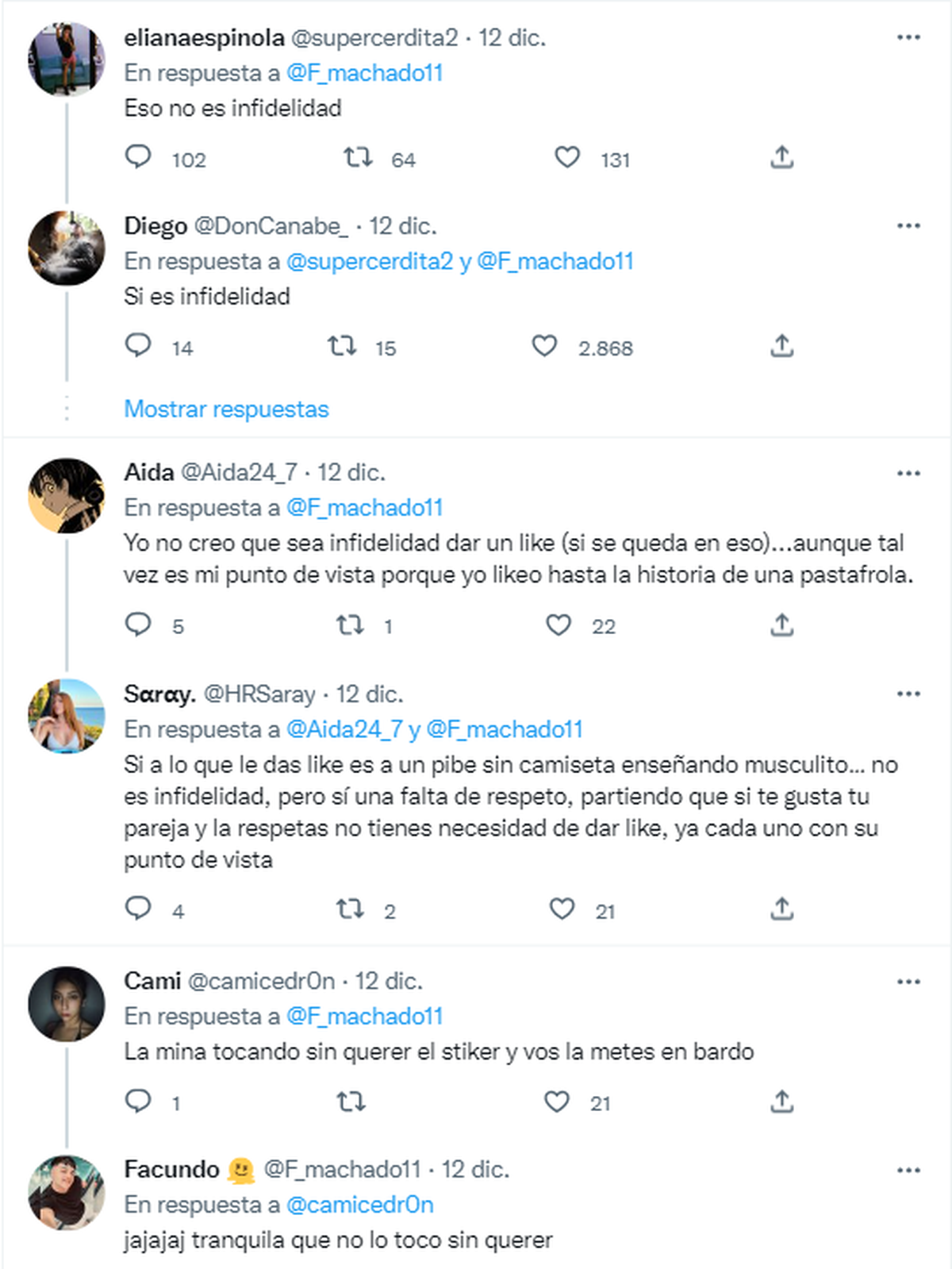Open more options for Facundo's tweet

click(908, 1170)
